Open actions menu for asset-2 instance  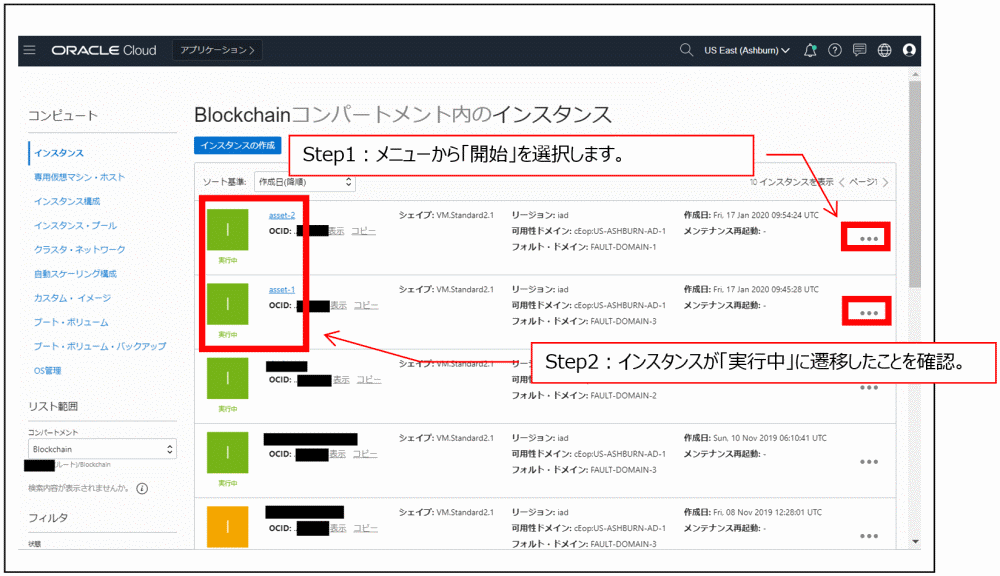click(x=869, y=239)
